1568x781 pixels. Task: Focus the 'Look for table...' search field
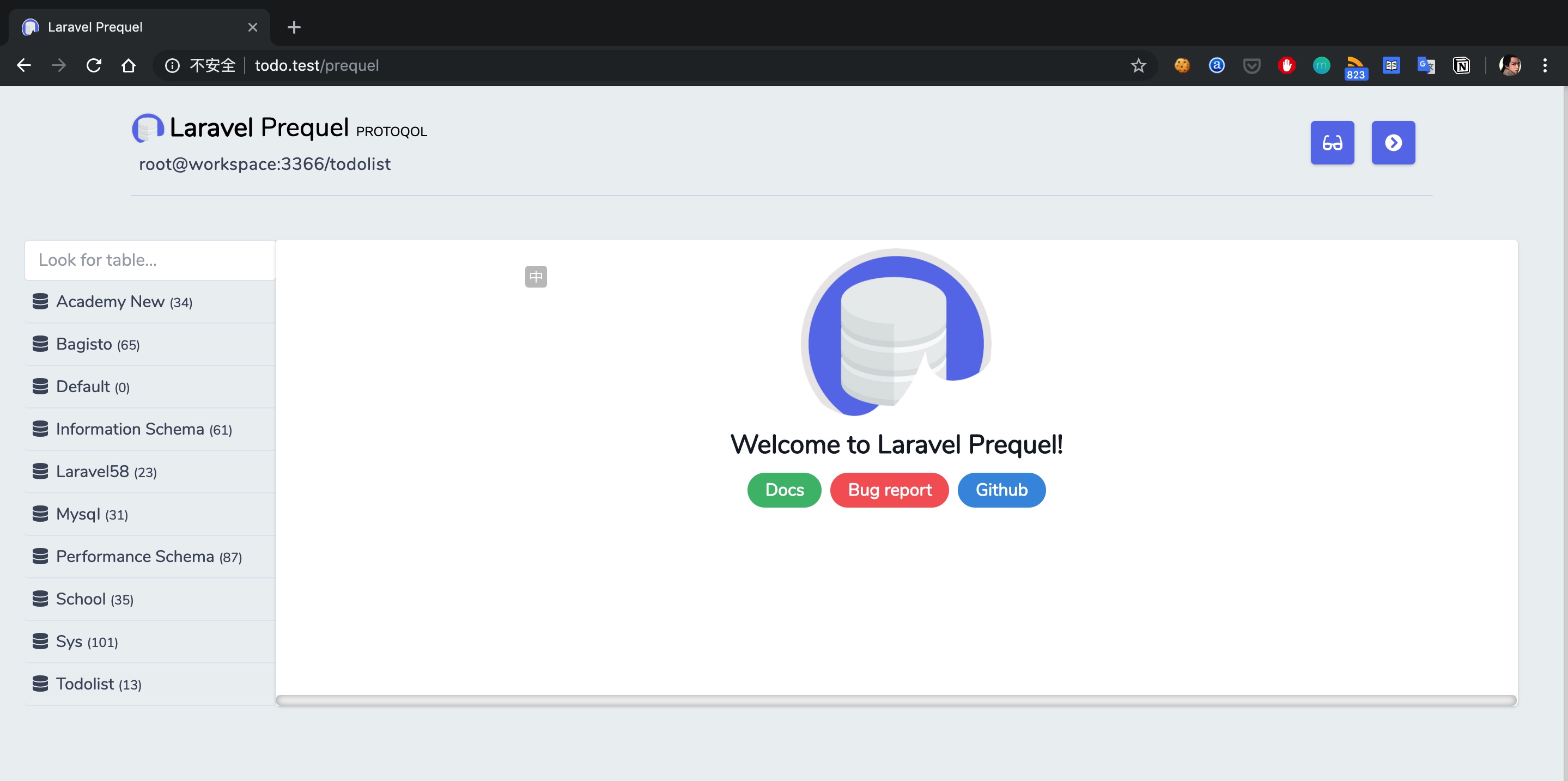tap(150, 260)
